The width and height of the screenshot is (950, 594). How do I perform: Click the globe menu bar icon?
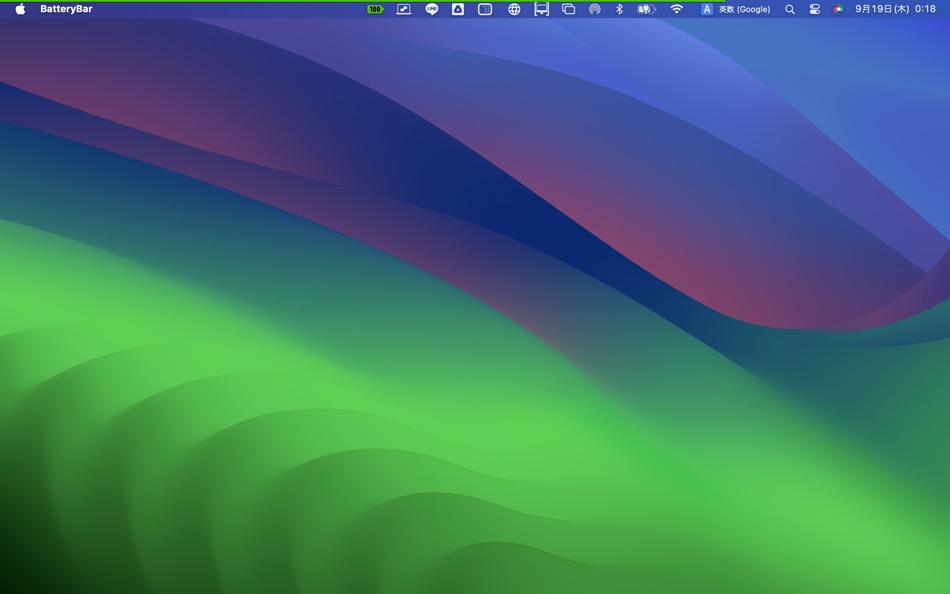514,9
